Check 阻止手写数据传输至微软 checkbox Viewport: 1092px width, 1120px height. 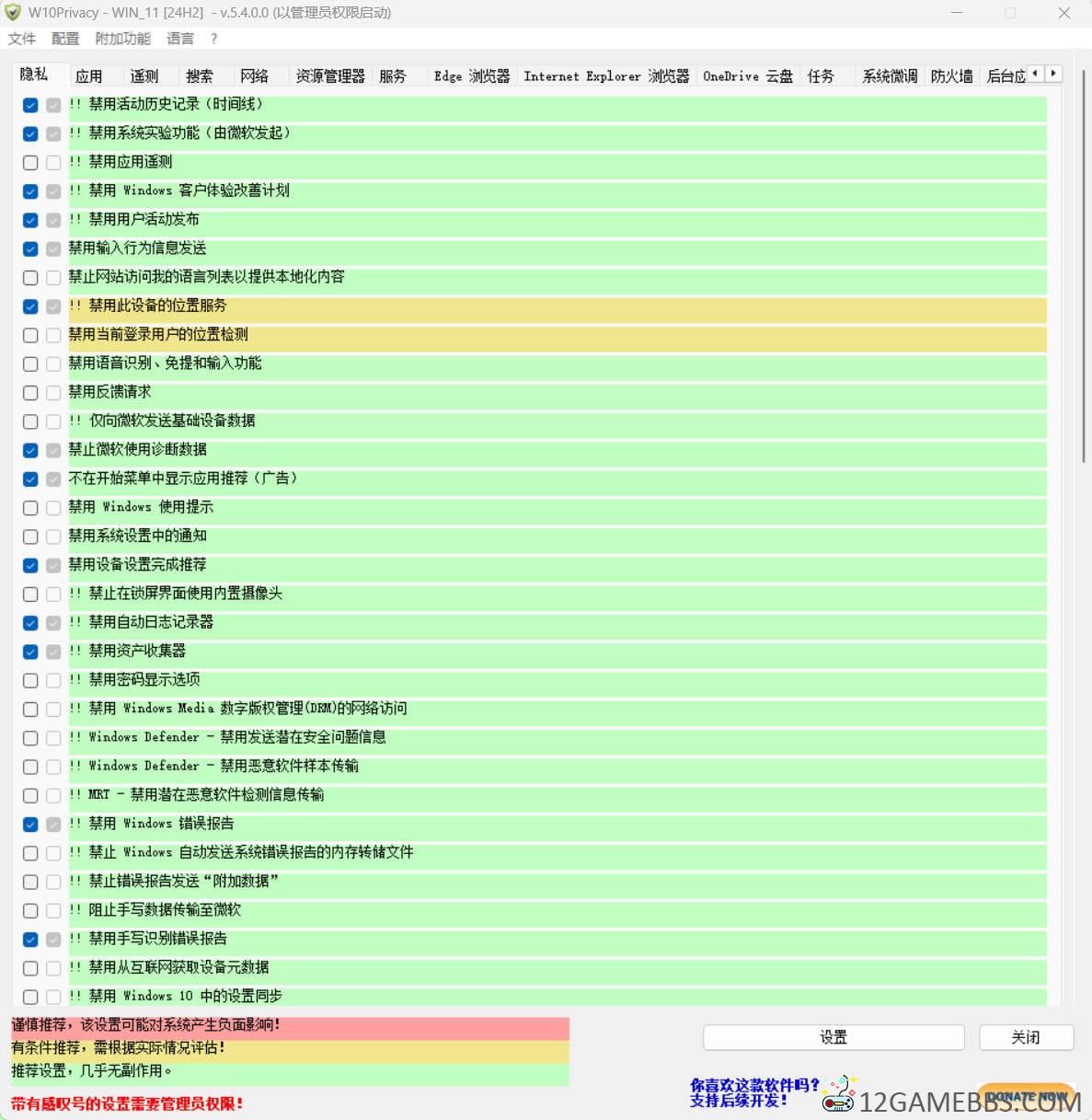pos(30,911)
